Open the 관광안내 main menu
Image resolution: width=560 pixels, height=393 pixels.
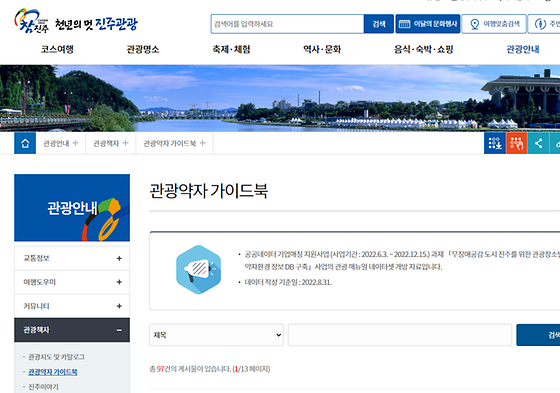click(x=522, y=49)
